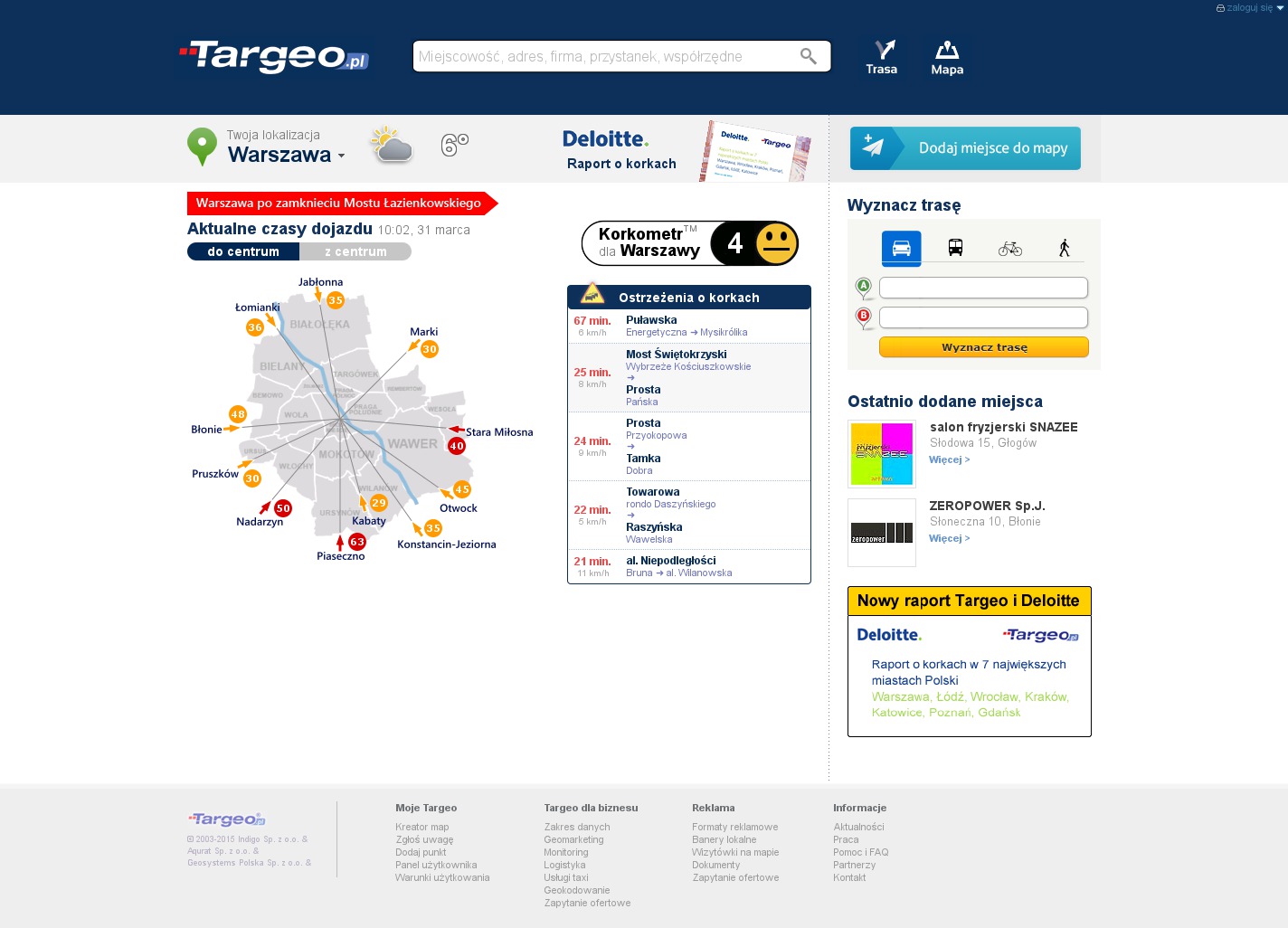Open 'Więcej' link for salon SNAZEE

point(949,459)
